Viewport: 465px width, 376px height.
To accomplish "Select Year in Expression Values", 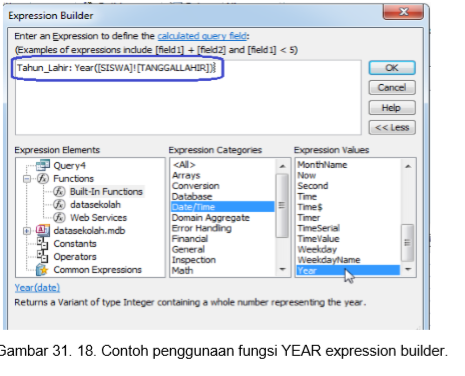I will click(x=348, y=270).
